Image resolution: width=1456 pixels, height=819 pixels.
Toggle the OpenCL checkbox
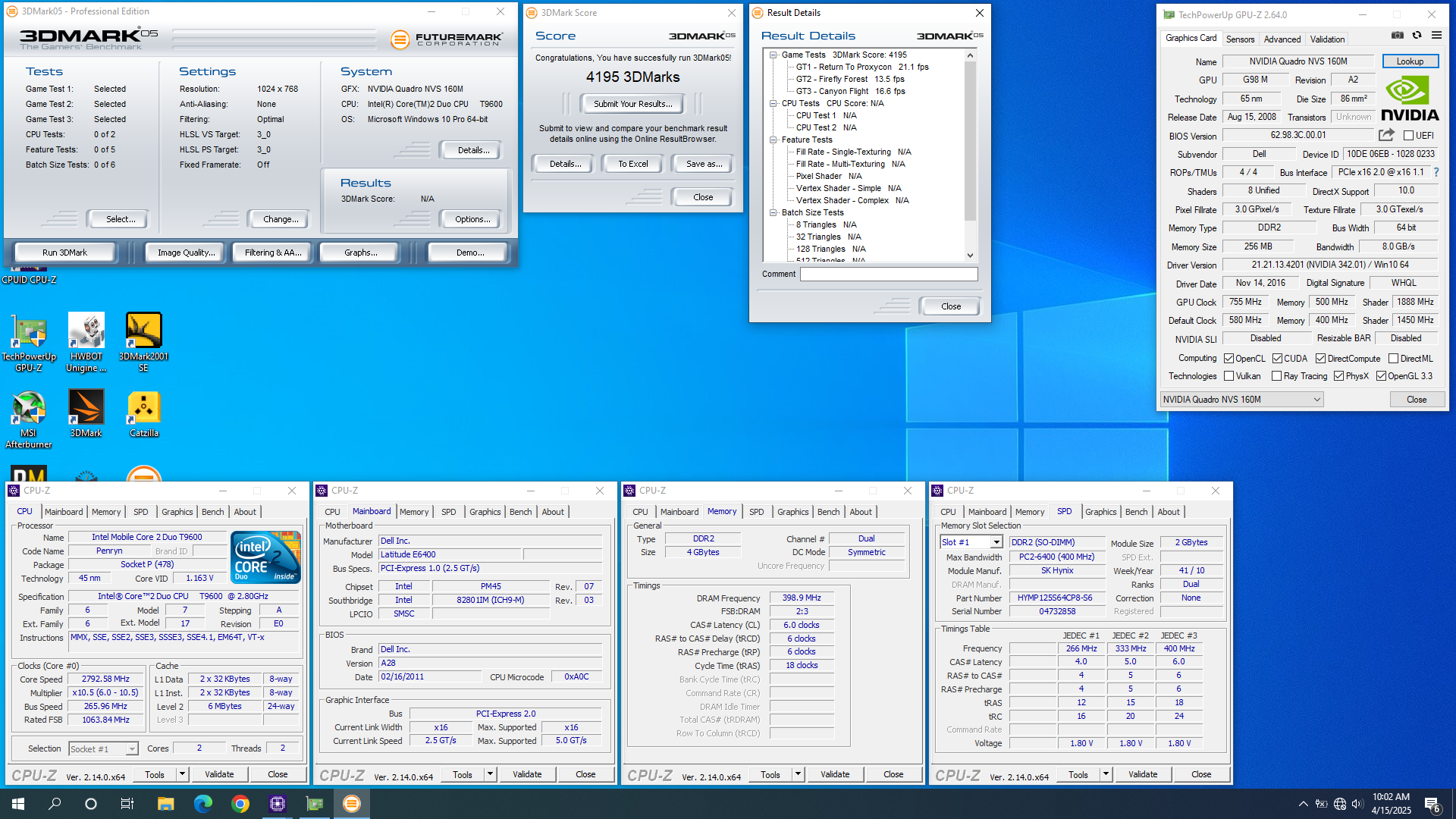click(x=1228, y=359)
